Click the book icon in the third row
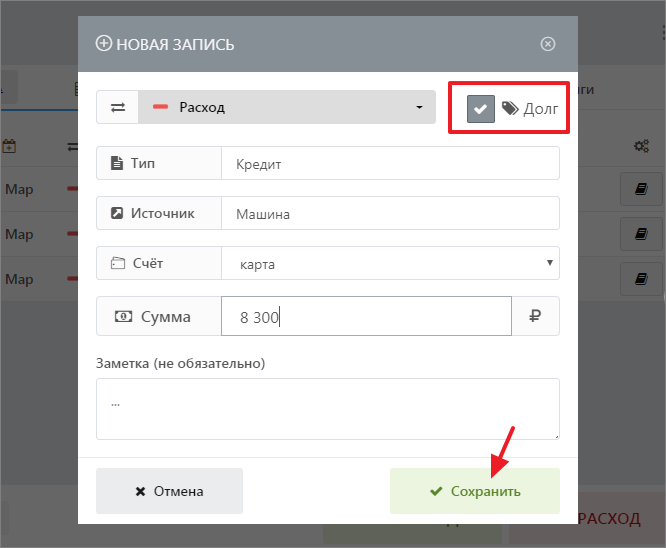 coord(641,279)
